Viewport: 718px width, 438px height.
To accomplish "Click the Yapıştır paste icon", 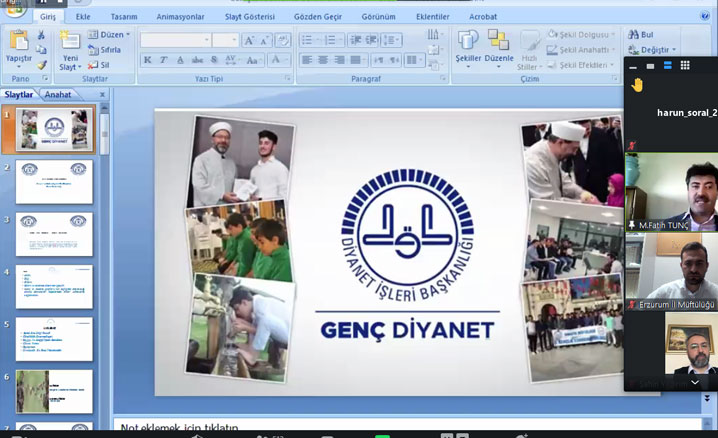I will click(18, 42).
